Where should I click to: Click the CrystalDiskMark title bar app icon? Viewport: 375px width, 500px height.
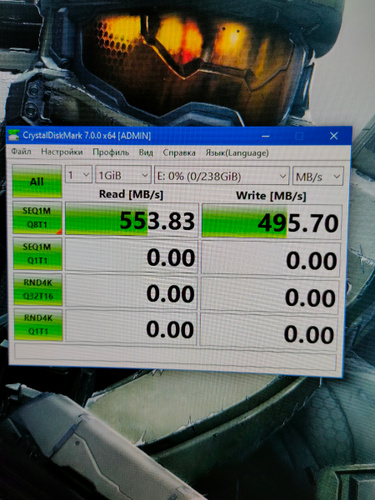click(14, 135)
